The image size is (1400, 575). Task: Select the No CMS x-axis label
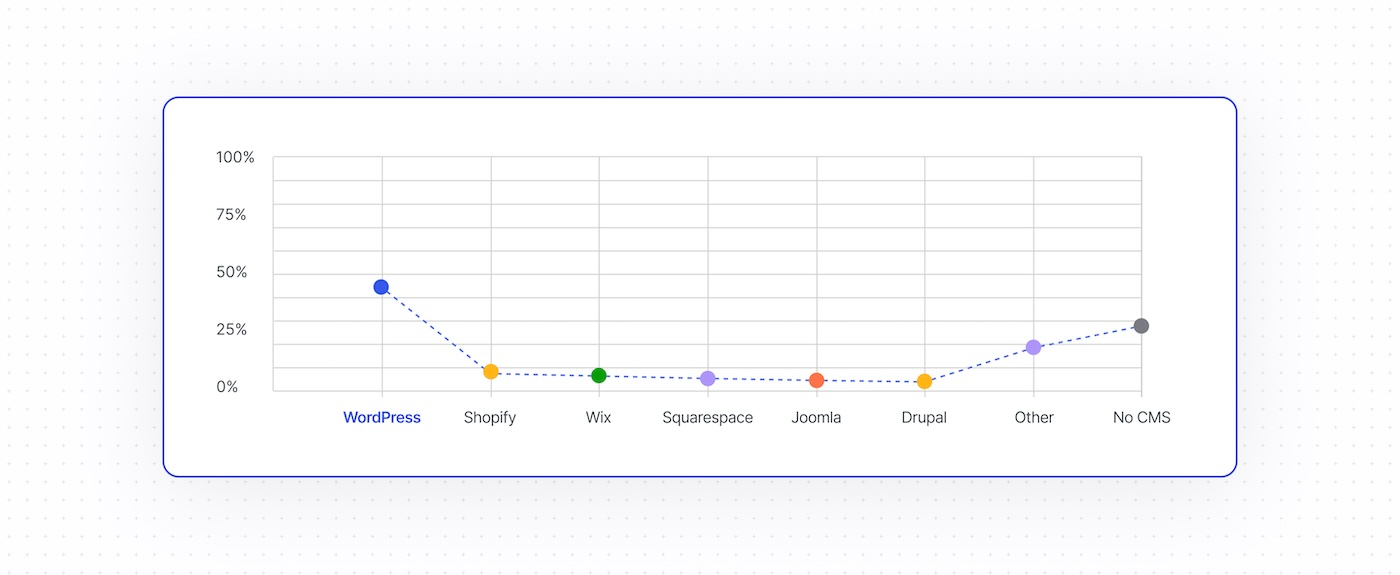pyautogui.click(x=1141, y=418)
